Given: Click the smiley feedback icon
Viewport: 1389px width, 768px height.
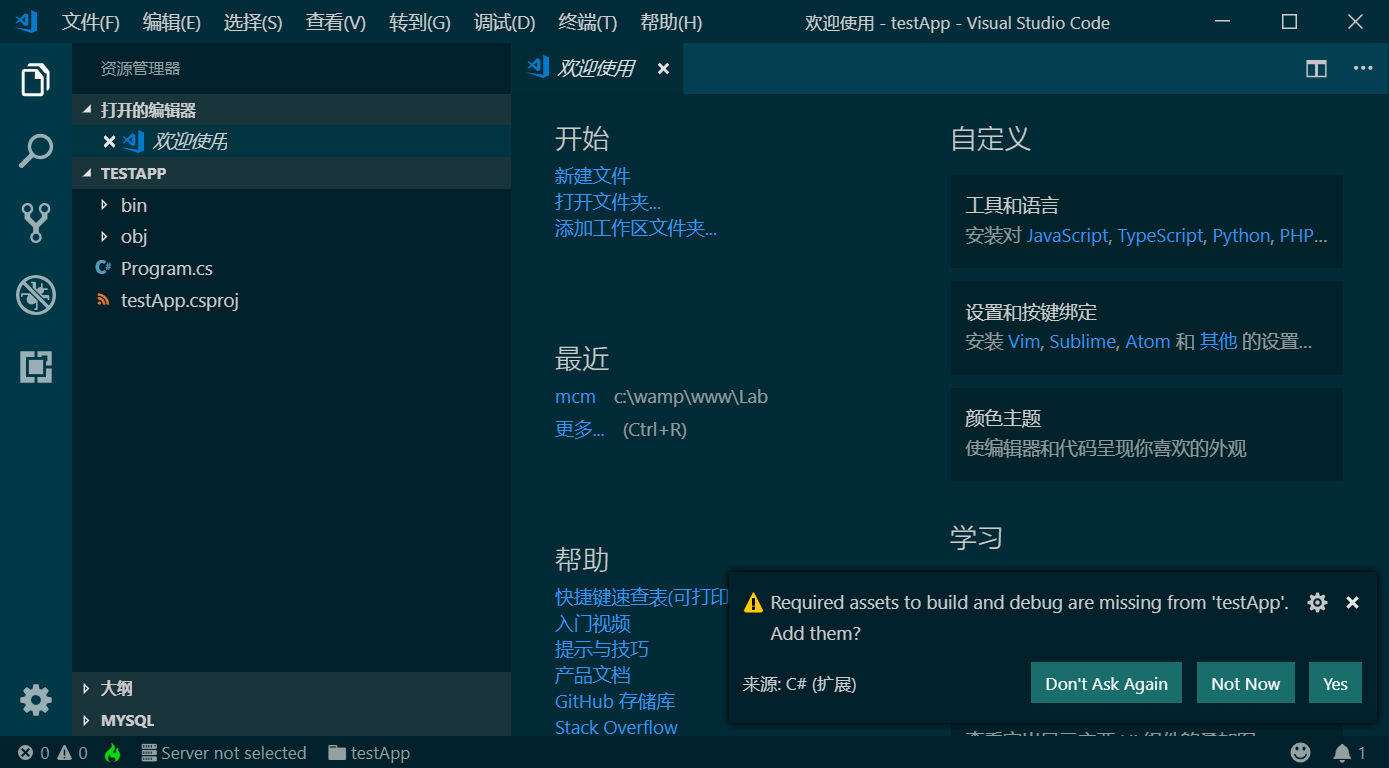Looking at the screenshot, I should 1300,753.
